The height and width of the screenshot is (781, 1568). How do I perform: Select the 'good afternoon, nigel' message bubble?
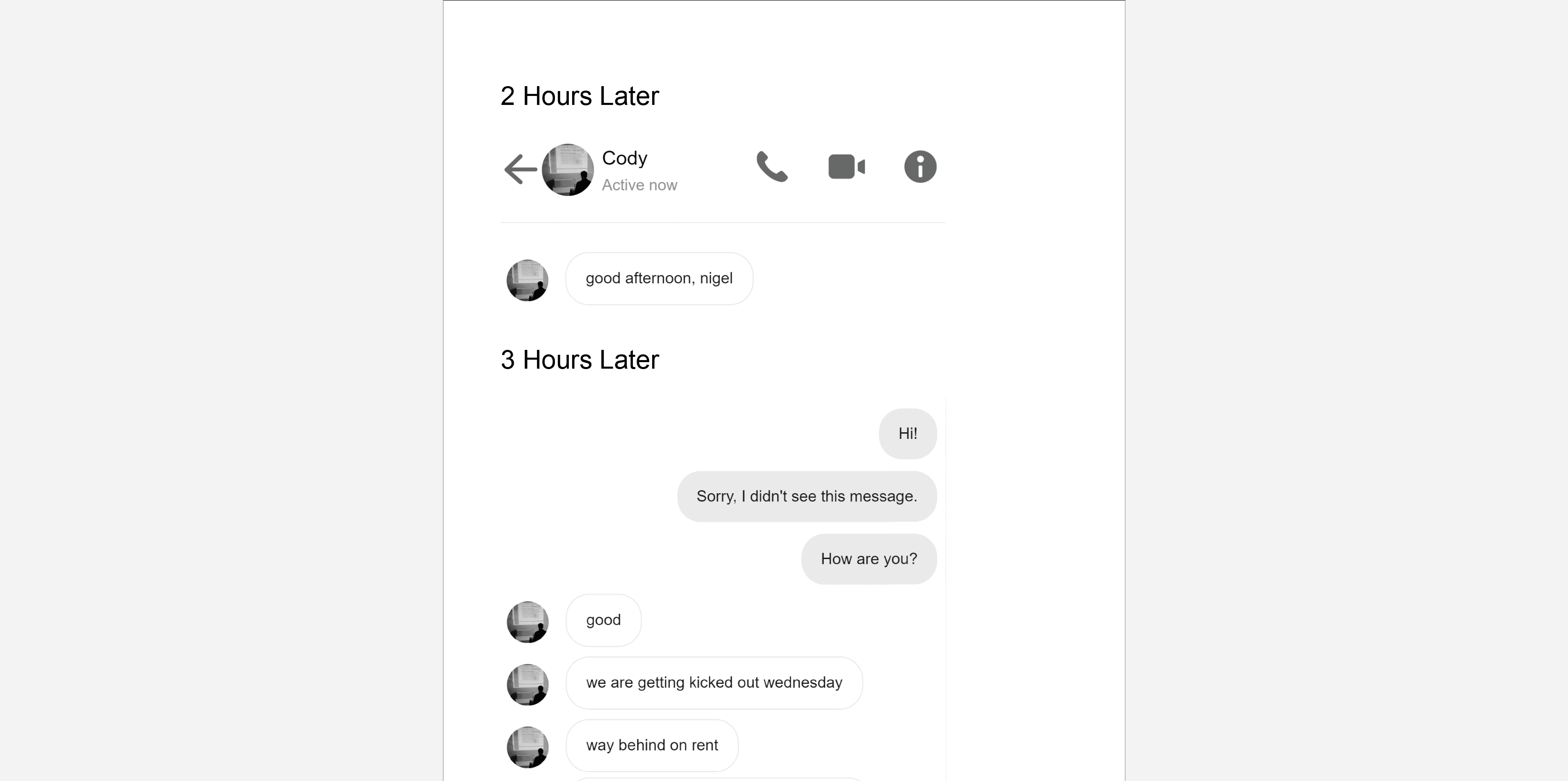659,279
